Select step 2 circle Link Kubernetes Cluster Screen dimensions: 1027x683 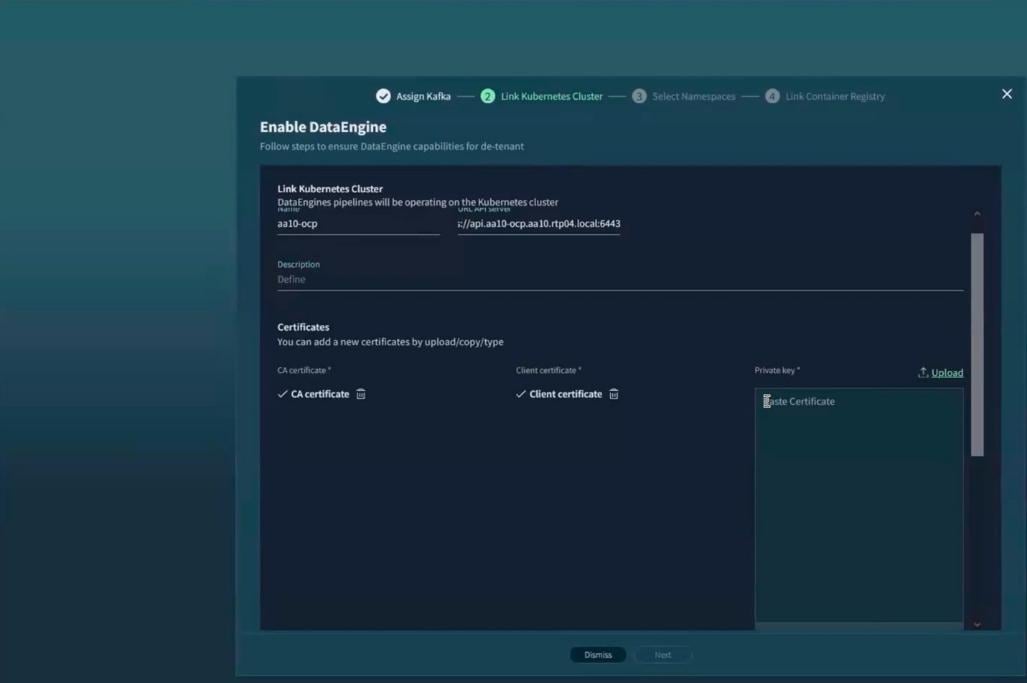[487, 96]
